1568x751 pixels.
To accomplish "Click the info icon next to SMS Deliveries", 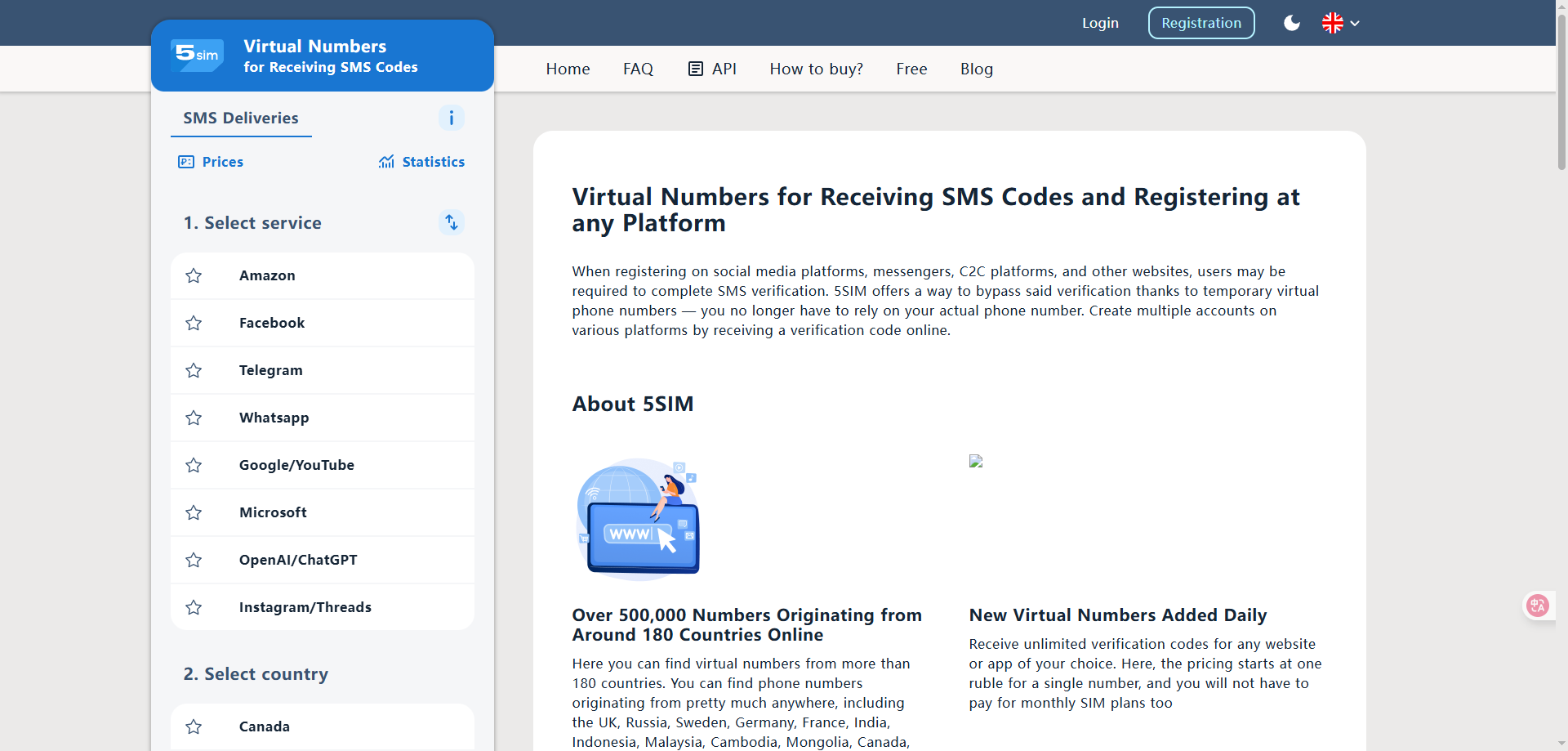I will [451, 118].
